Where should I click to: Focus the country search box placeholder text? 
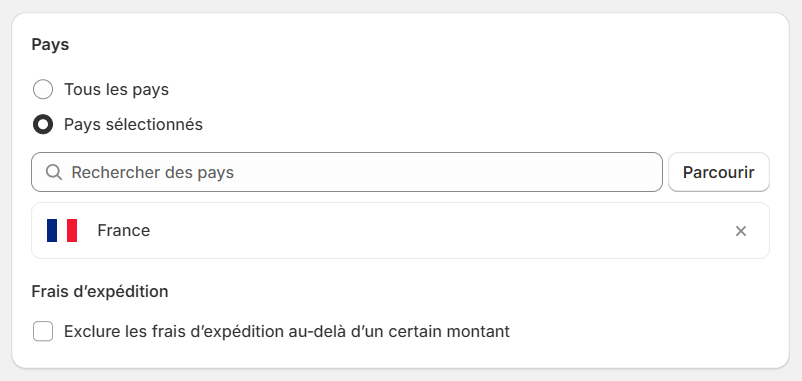pos(152,172)
